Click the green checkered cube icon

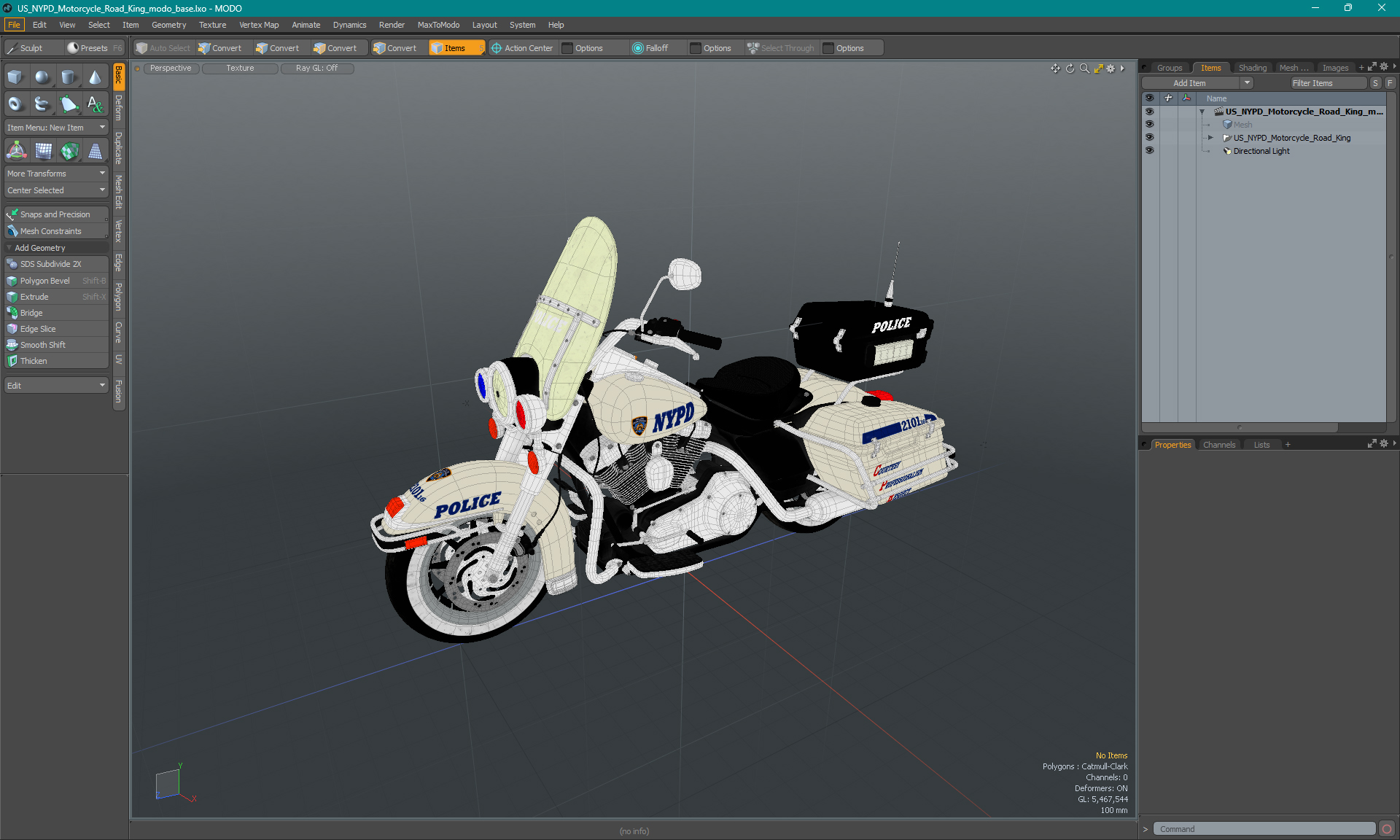(69, 151)
